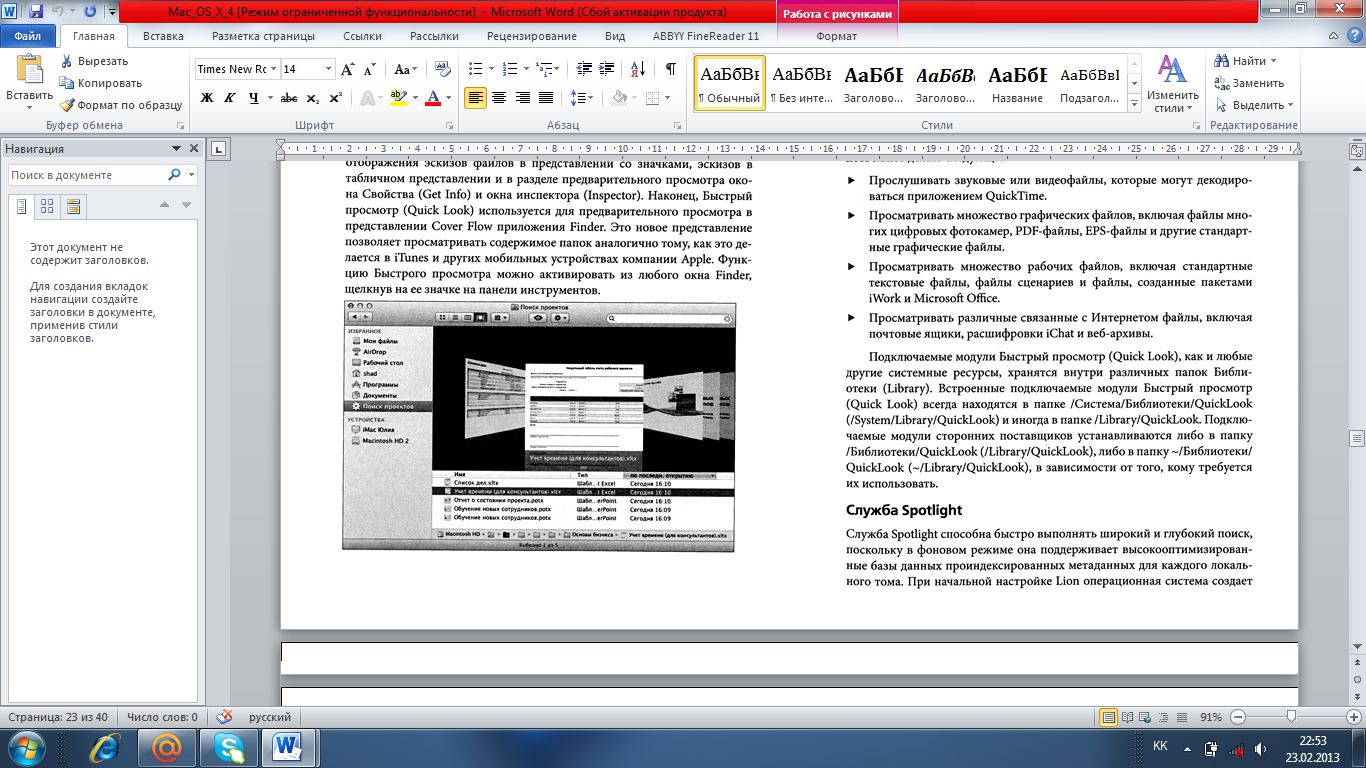Select the Без интервала style
Viewport: 1366px width, 768px height.
coord(802,83)
